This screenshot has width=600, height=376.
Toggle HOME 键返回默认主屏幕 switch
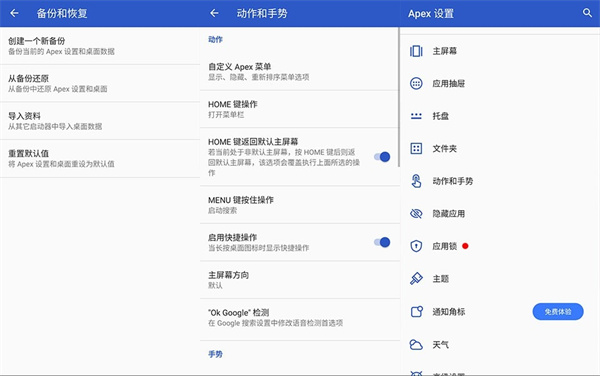(x=382, y=157)
